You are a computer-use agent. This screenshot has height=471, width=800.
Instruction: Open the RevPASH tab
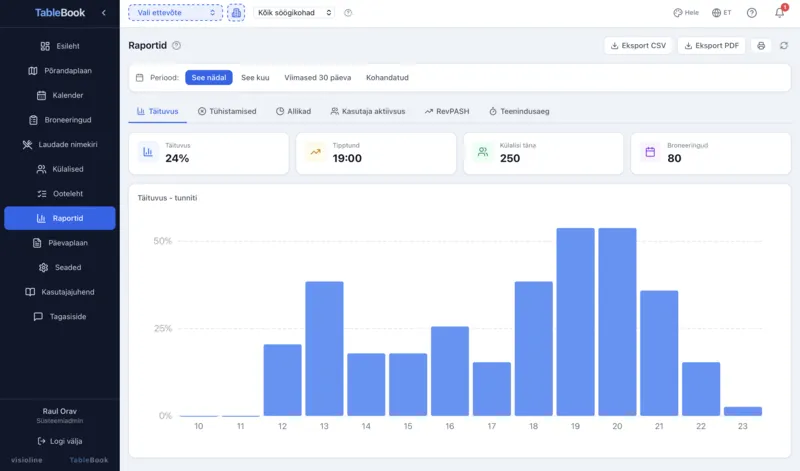(449, 111)
